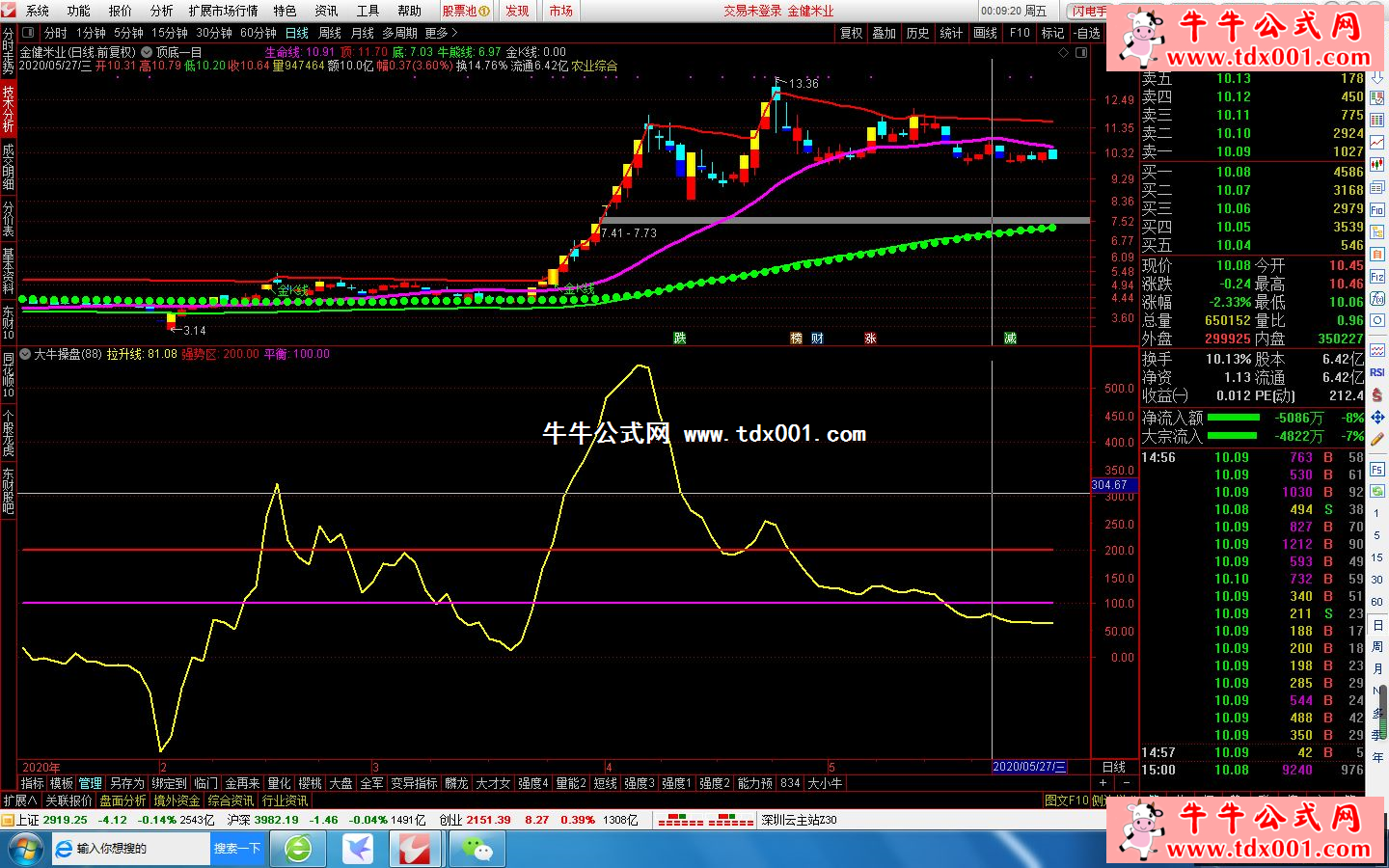Click the 财 marker below the K-line chart
The image size is (1389, 868).
(x=817, y=339)
